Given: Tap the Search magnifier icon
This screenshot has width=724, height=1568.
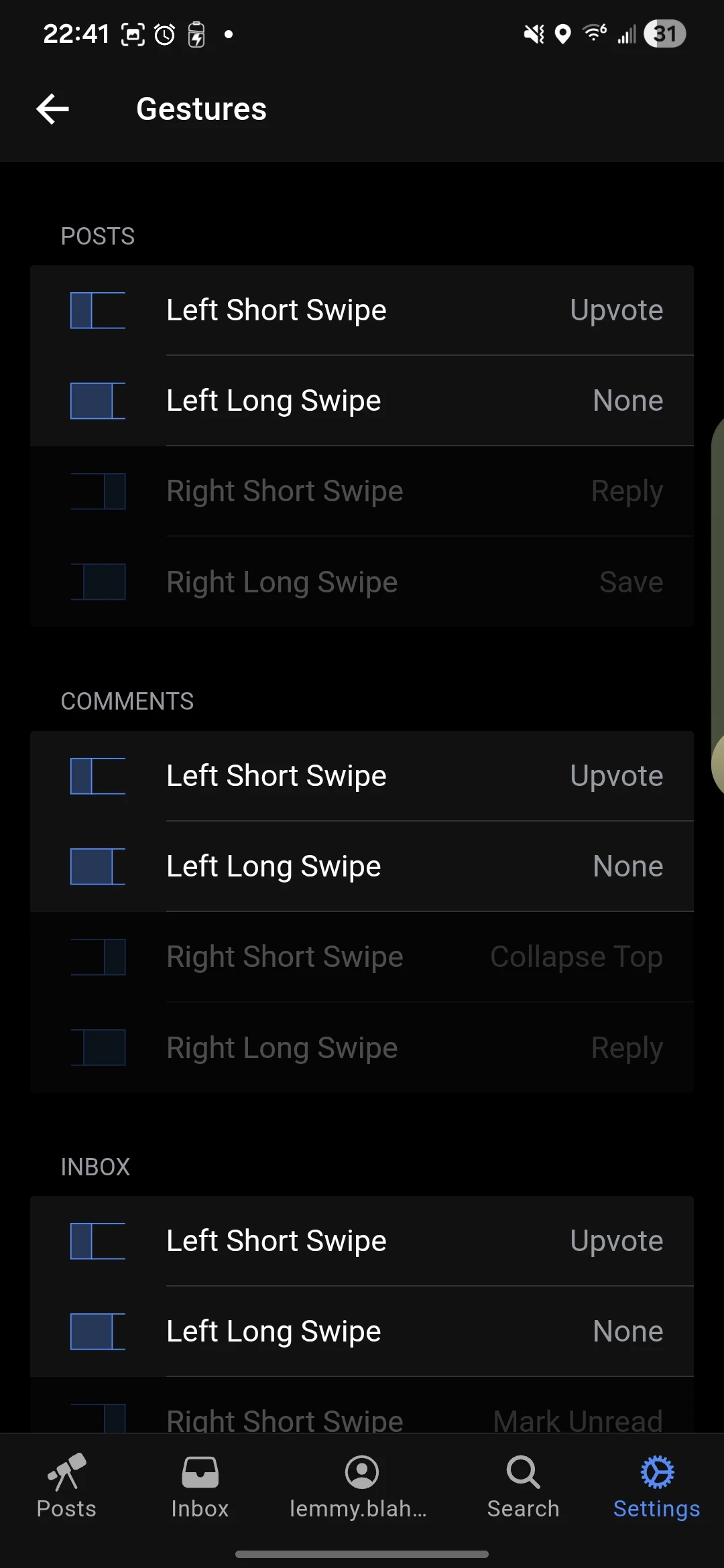Looking at the screenshot, I should 523,1472.
